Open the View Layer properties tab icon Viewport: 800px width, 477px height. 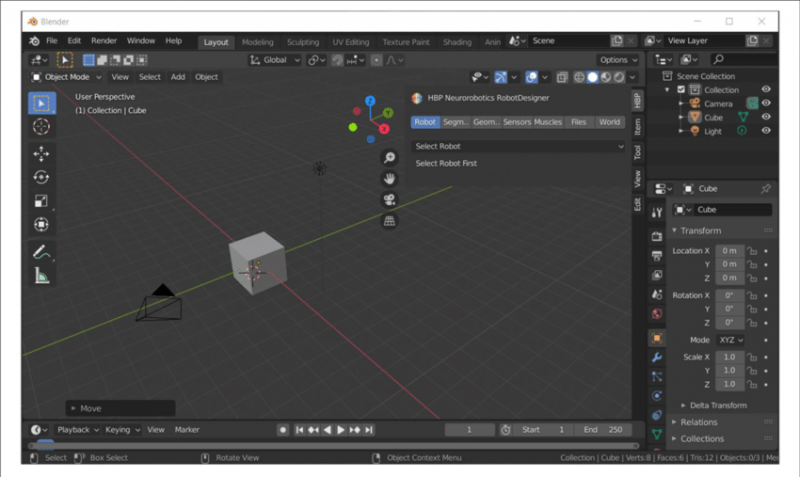pyautogui.click(x=657, y=275)
